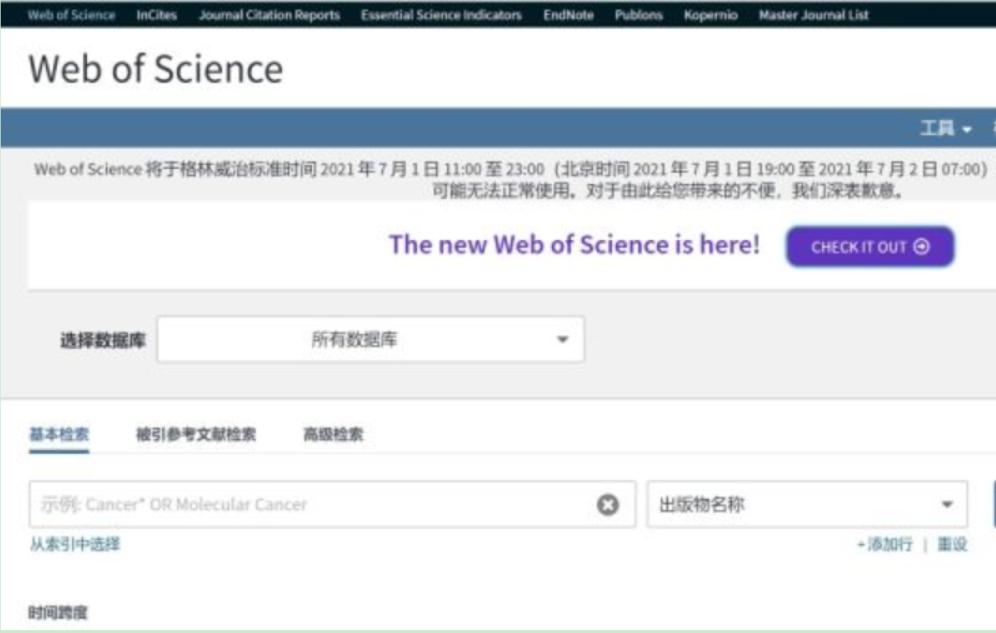Go to Journal Citation Reports

pos(269,15)
